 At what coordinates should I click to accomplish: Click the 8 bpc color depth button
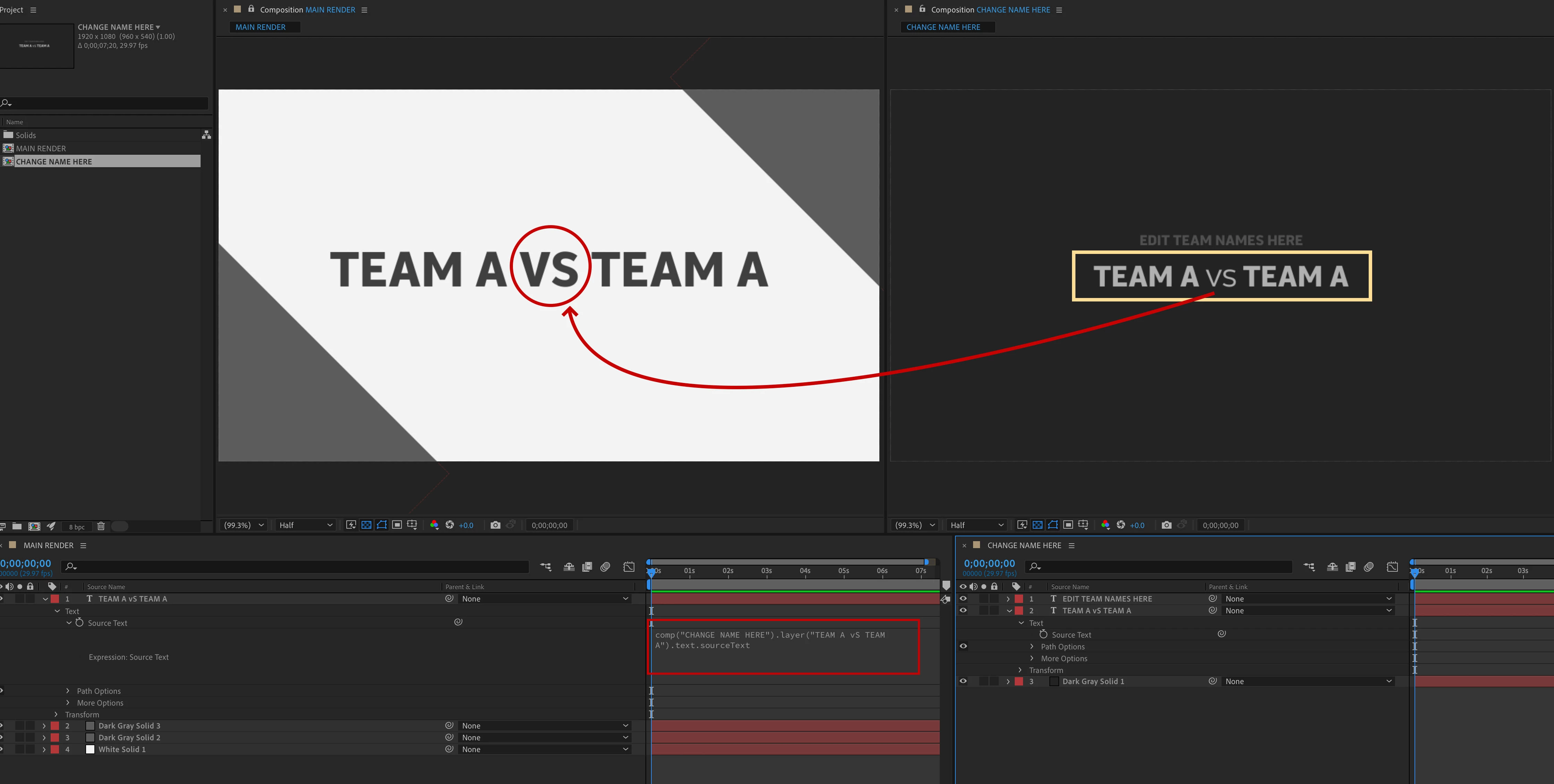click(77, 527)
